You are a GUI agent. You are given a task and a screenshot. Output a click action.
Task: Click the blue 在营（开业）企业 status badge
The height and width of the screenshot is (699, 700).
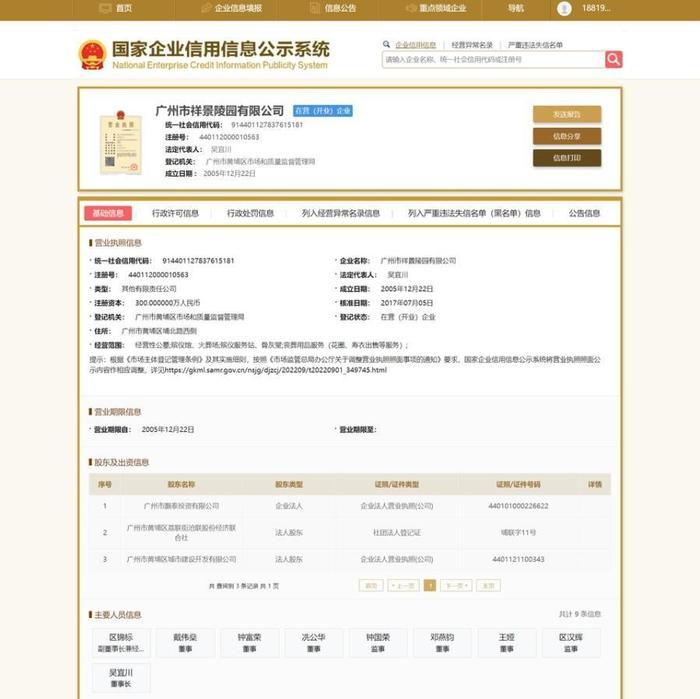click(323, 111)
